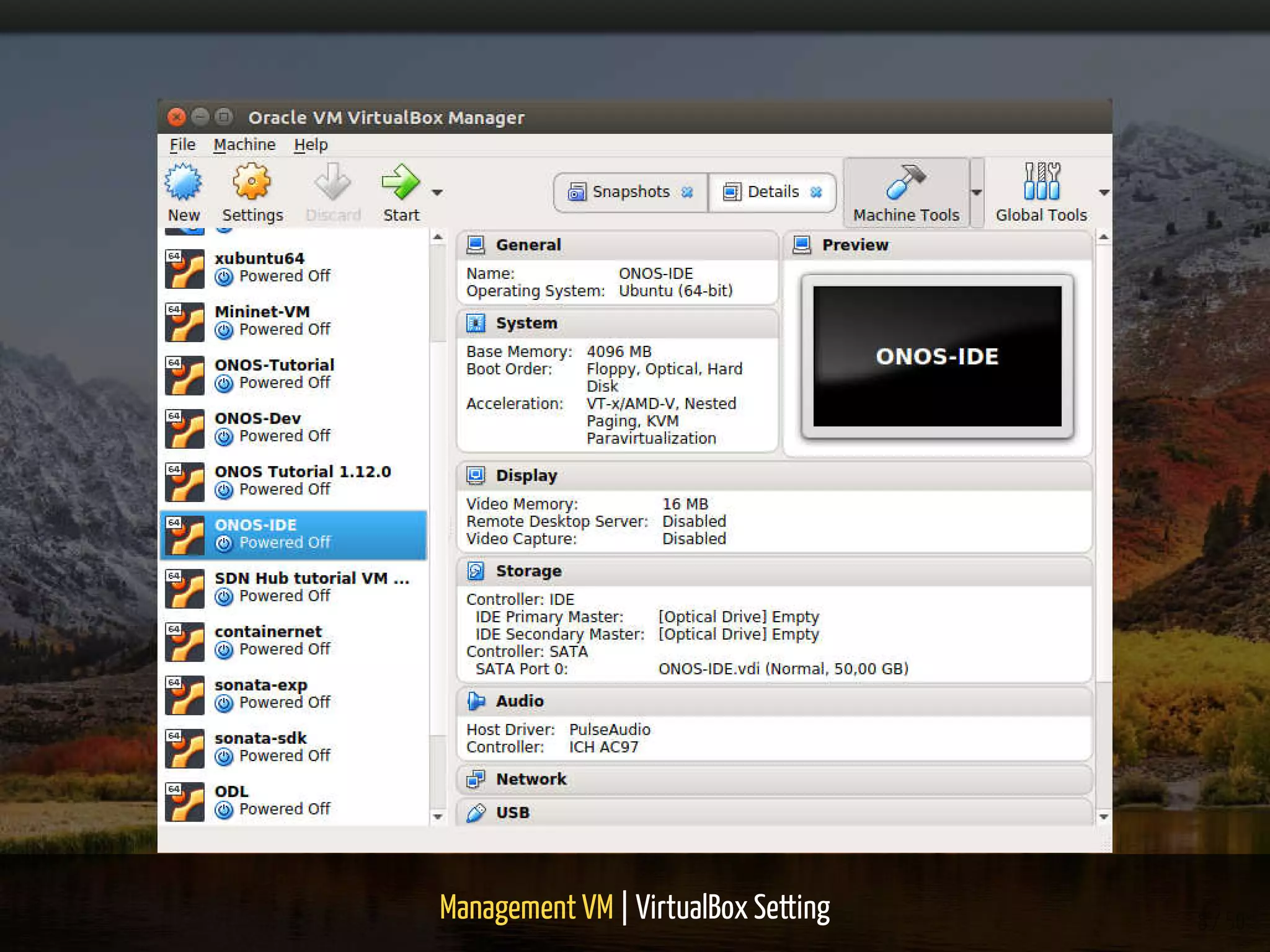Click the sonata-exp power state icon

click(224, 703)
